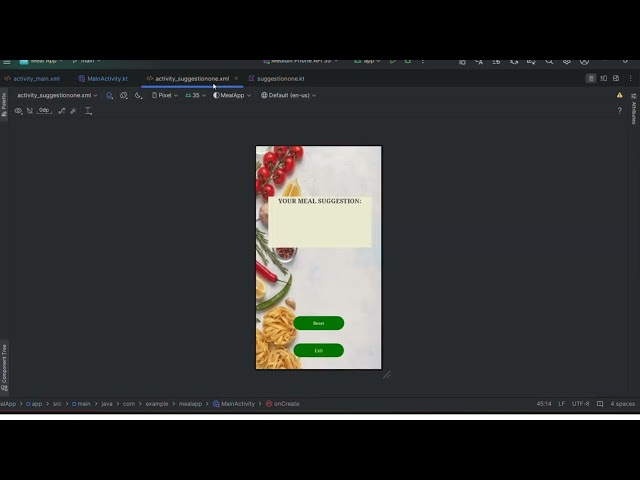Open view options eye icon
The height and width of the screenshot is (480, 640).
[18, 111]
